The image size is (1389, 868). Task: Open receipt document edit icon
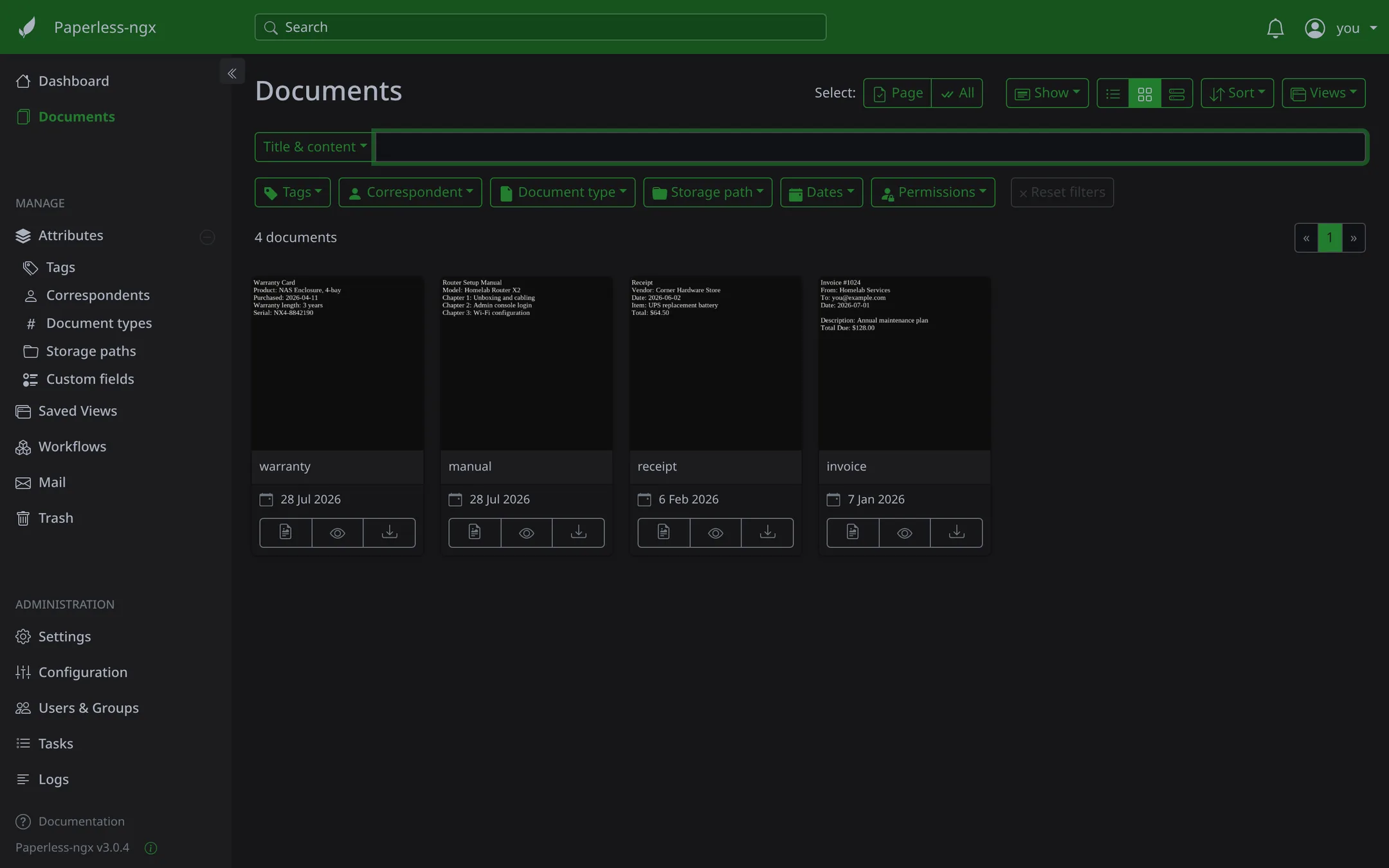(664, 532)
